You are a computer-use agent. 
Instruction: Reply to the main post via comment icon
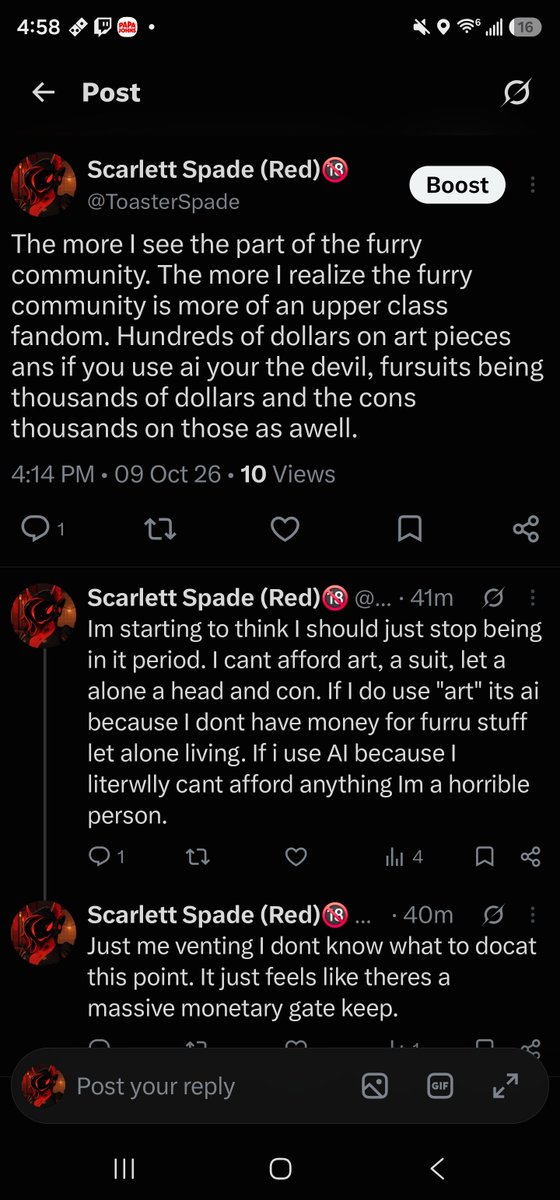[36, 529]
